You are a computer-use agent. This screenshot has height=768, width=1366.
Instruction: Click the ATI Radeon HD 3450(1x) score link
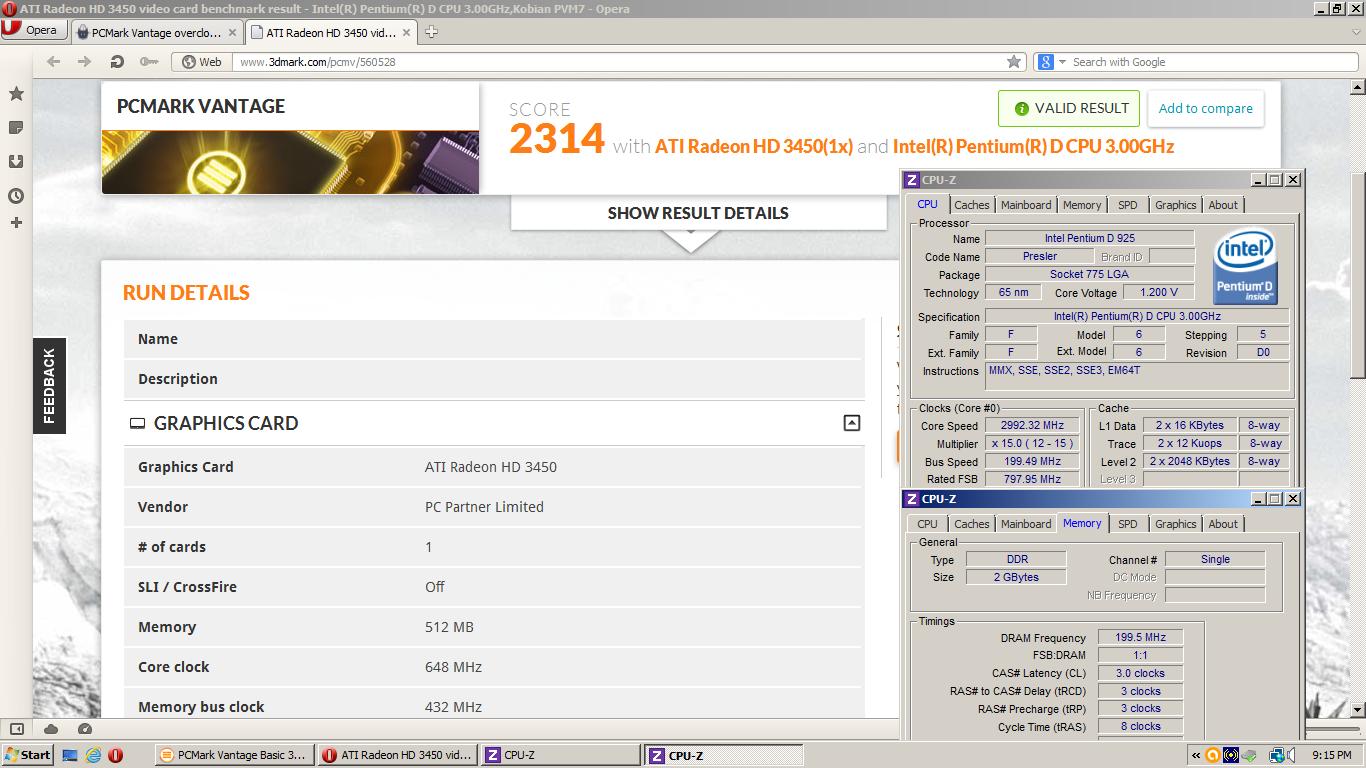pyautogui.click(x=754, y=147)
